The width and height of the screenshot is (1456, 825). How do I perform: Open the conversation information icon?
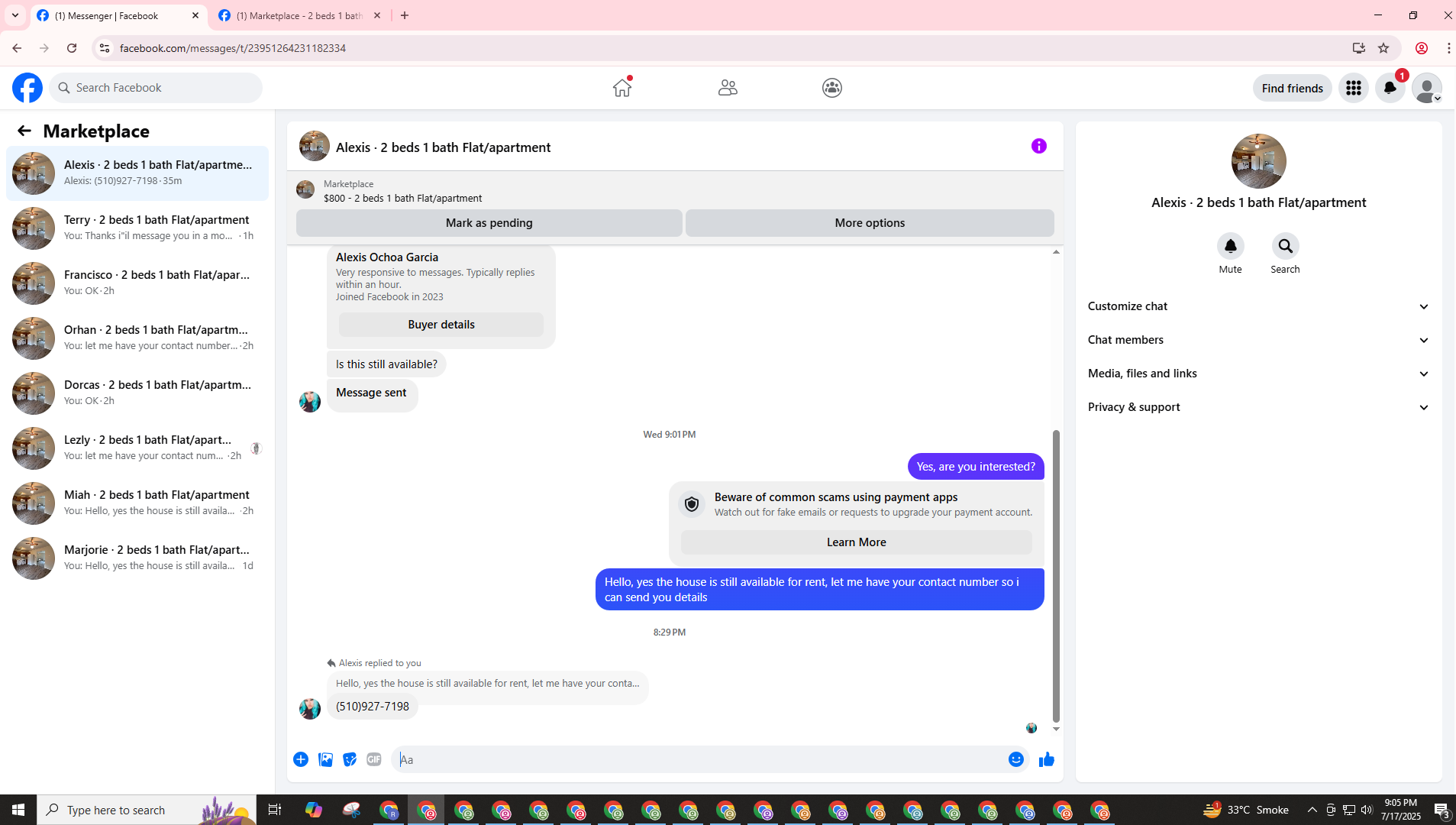click(x=1039, y=146)
